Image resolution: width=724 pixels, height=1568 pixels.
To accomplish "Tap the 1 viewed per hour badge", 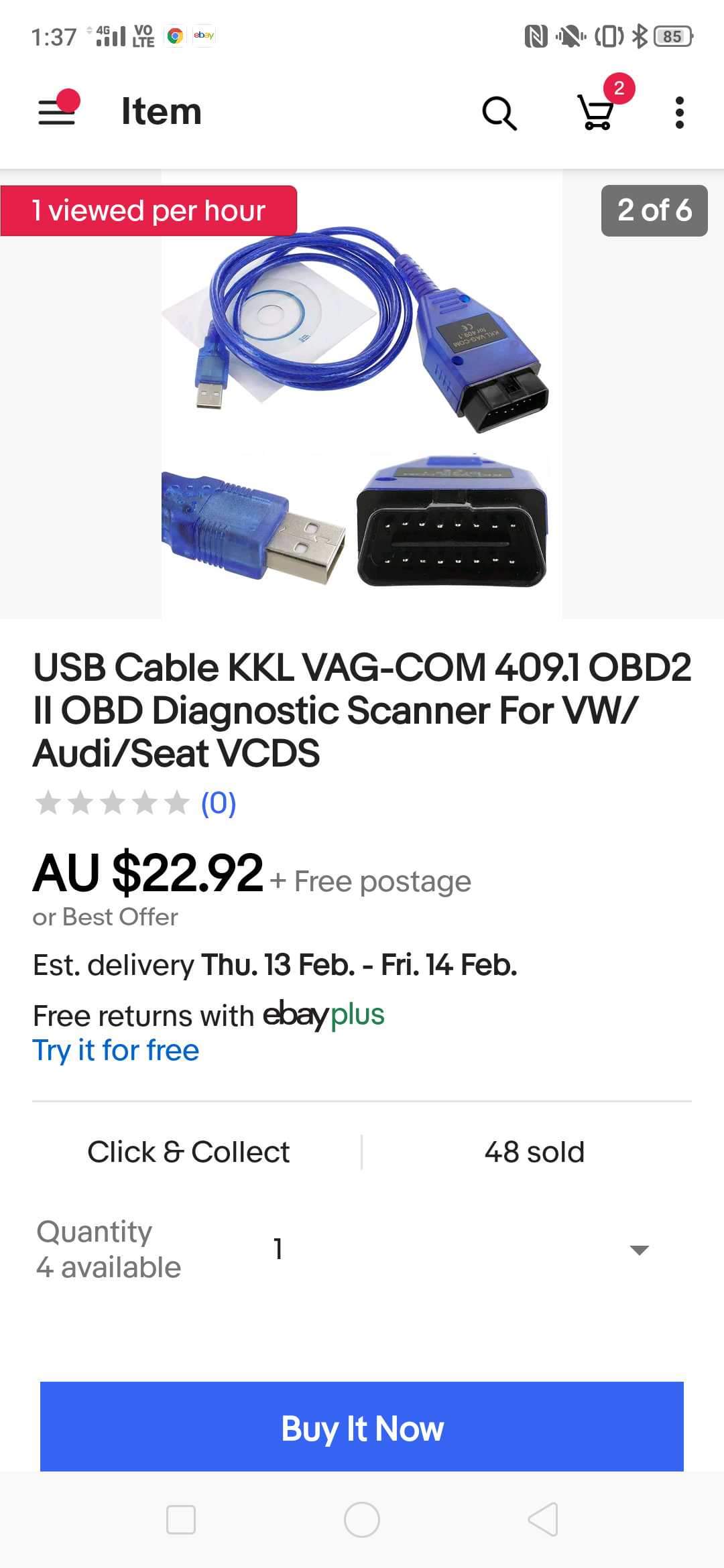I will [149, 210].
